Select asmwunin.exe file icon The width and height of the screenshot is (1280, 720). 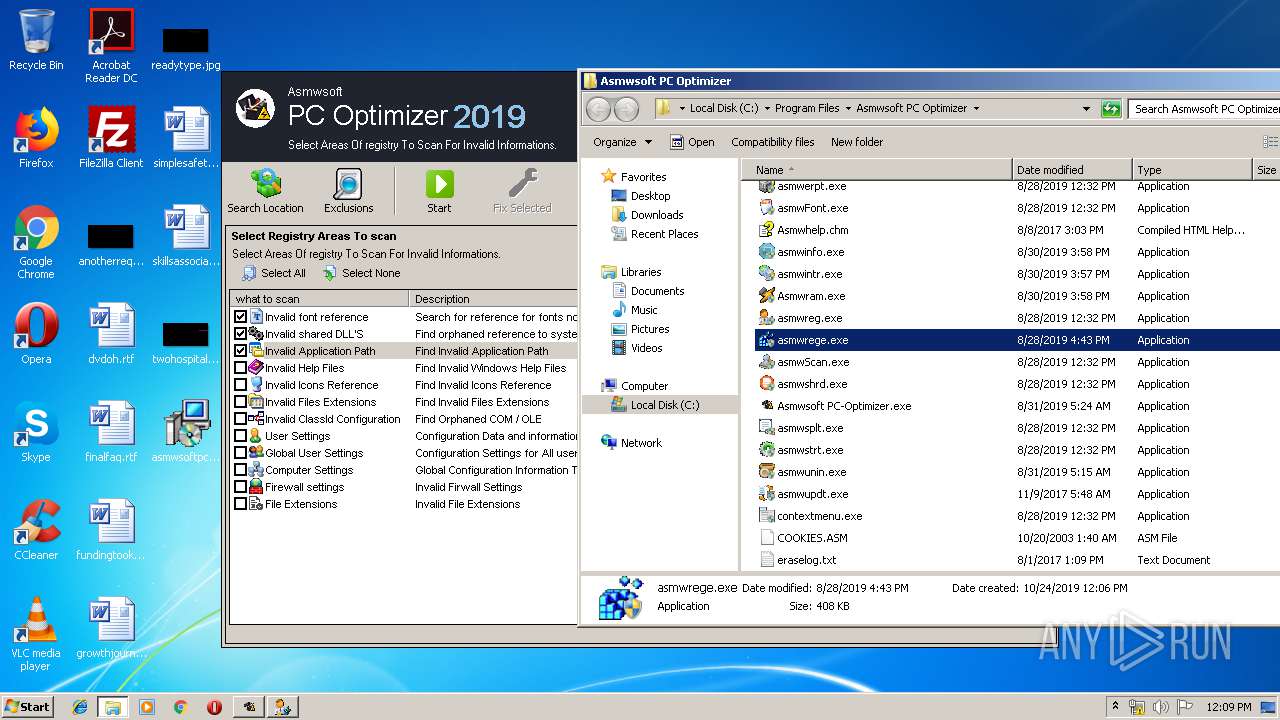[767, 472]
